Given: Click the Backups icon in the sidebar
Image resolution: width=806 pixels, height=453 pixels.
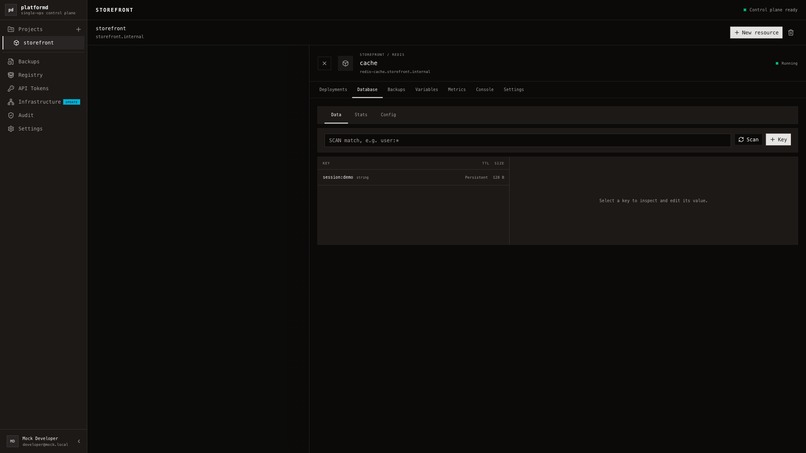Looking at the screenshot, I should click(11, 61).
